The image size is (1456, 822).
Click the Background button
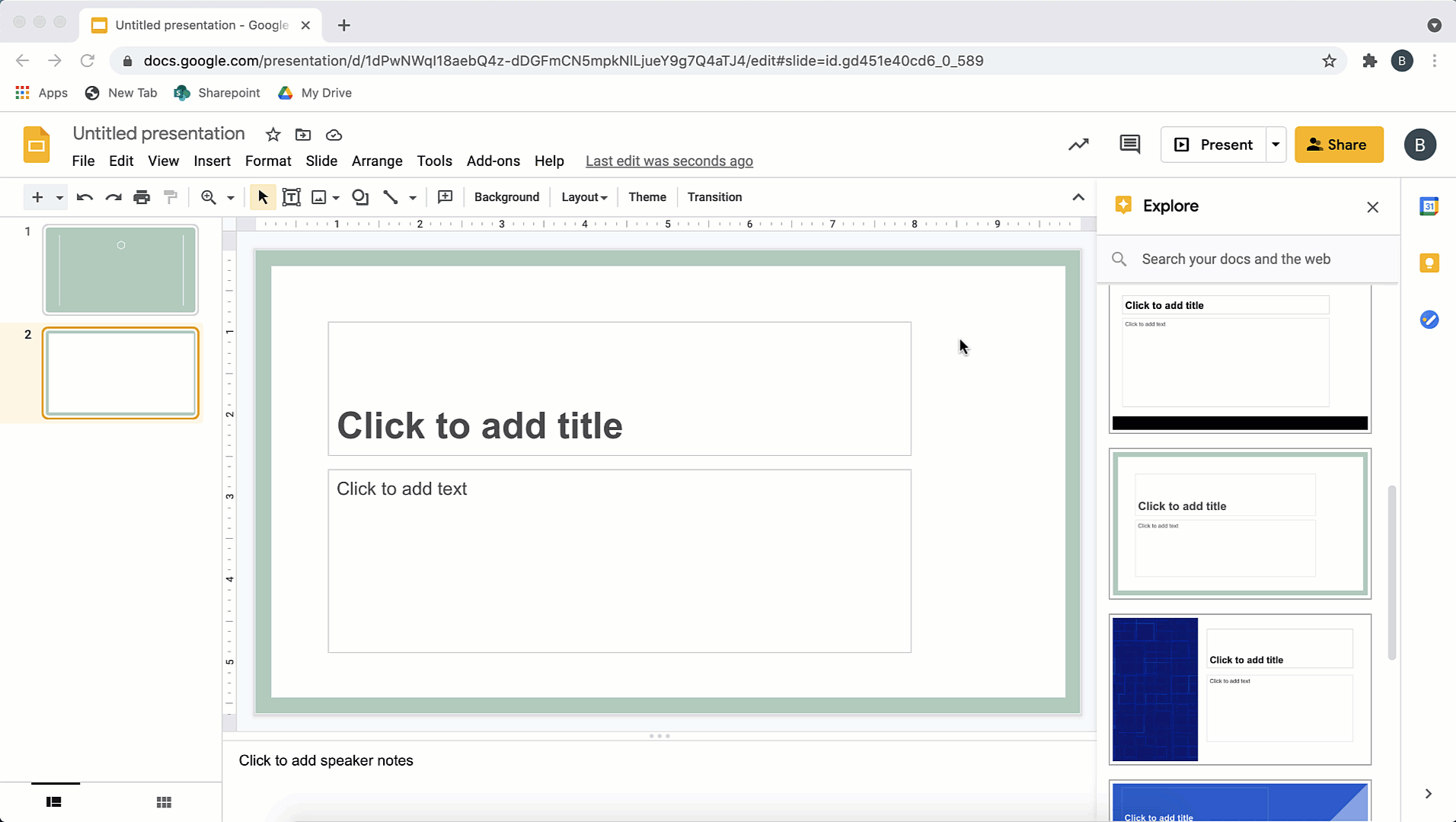coord(506,197)
